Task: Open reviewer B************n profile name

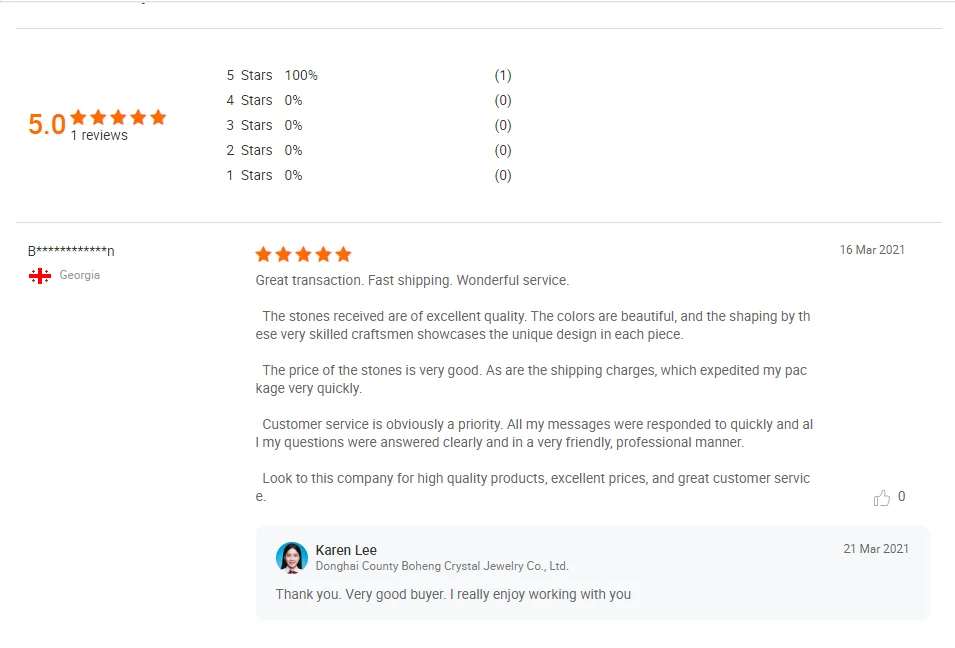Action: 71,251
